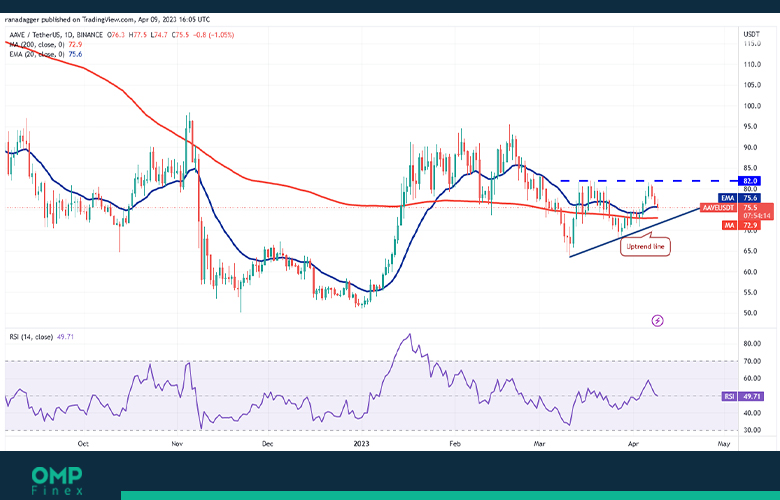Screen dimensions: 780x500
Task: Click the purple RSI 49.71 axis tag
Action: tap(742, 397)
